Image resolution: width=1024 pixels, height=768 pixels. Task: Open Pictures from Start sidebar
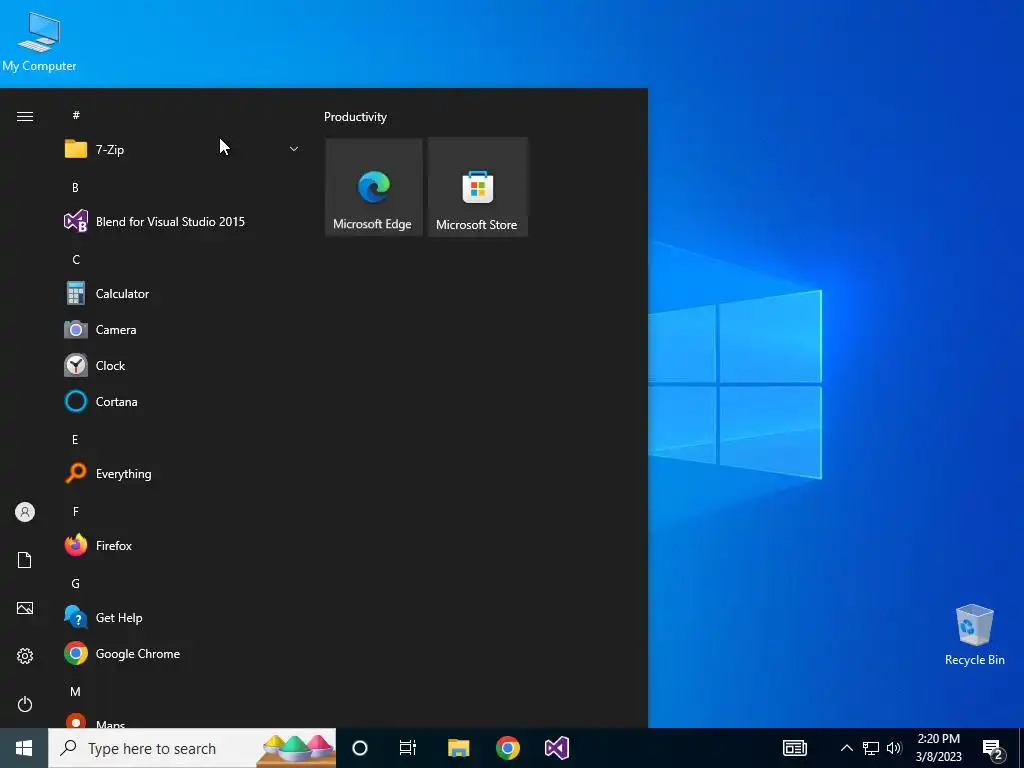[25, 608]
